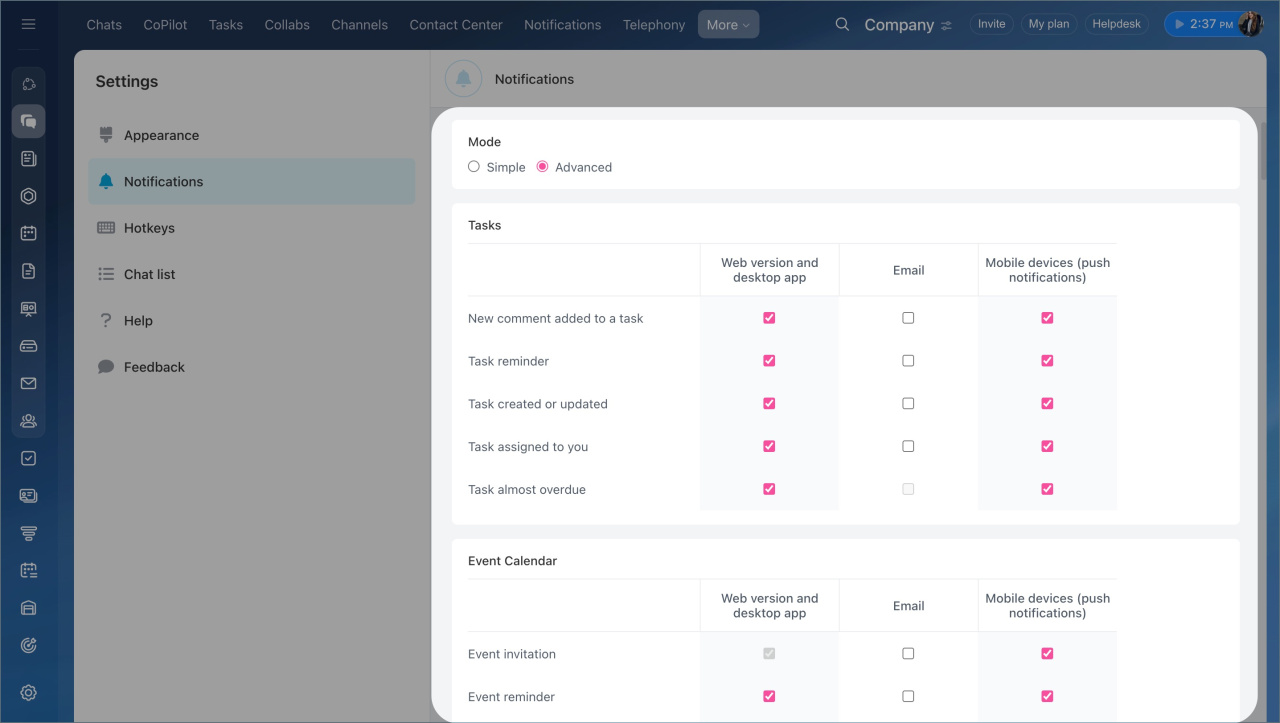Click the settings panel vertical scrollbar

coord(1262,150)
